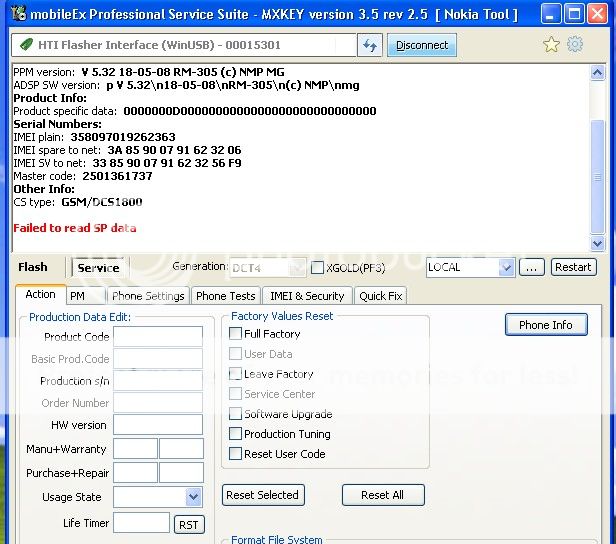The image size is (616, 544).
Task: Click the ADSP SW version line
Action: (x=186, y=85)
